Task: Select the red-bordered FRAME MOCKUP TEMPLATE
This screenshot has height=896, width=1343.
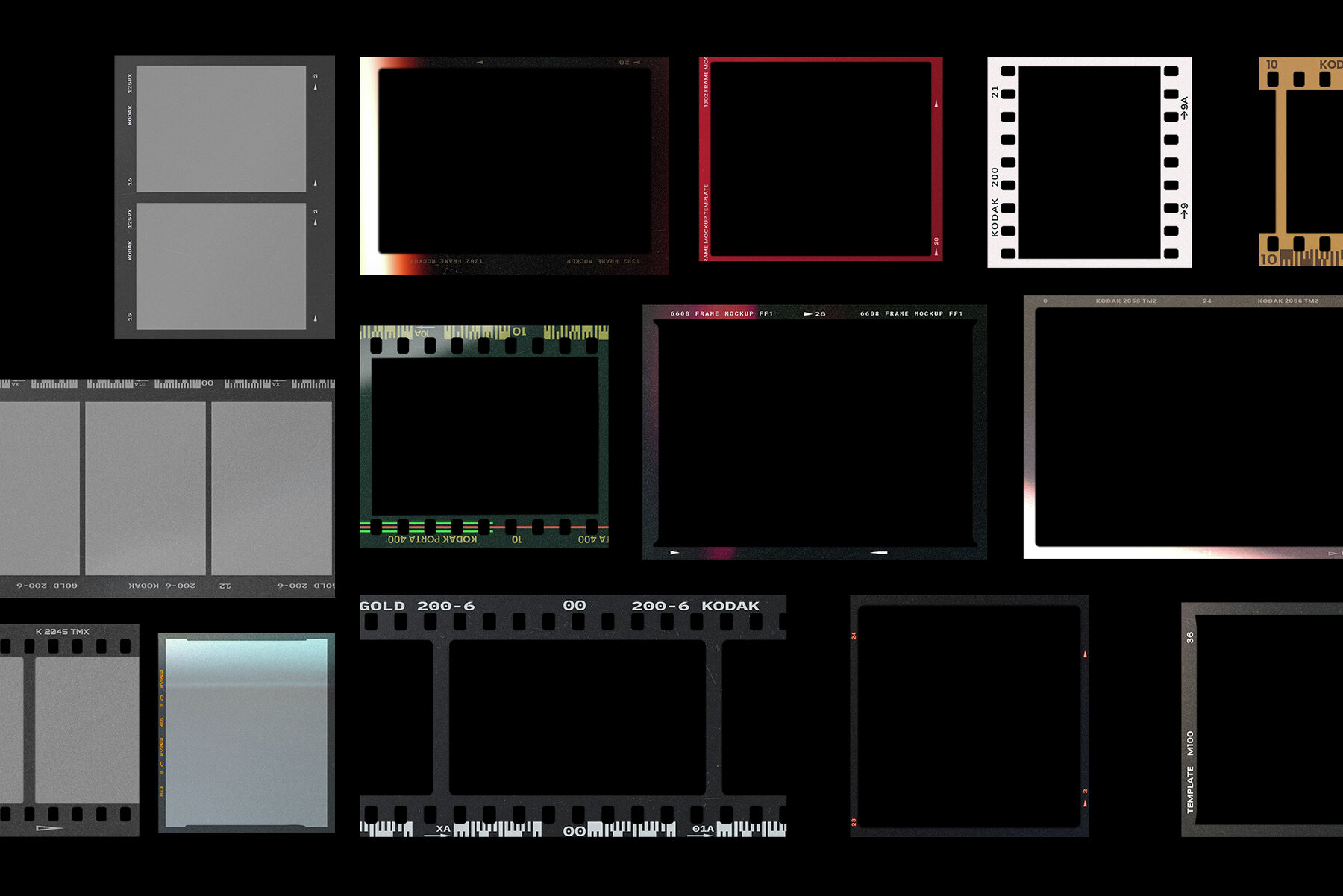Action: (818, 157)
